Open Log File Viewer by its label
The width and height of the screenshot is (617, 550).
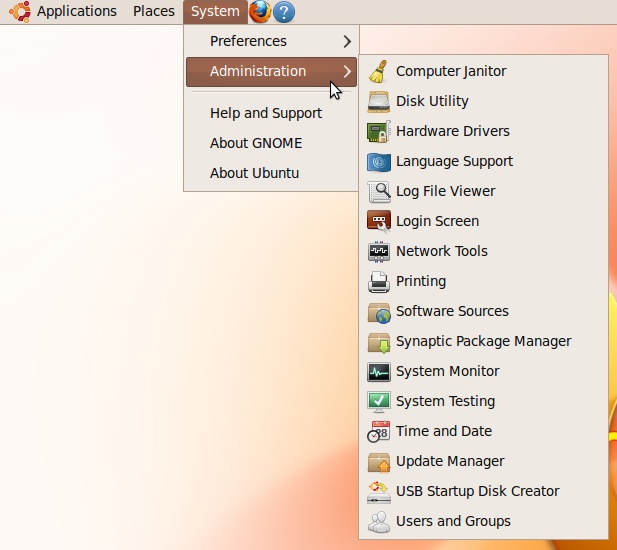(x=445, y=192)
